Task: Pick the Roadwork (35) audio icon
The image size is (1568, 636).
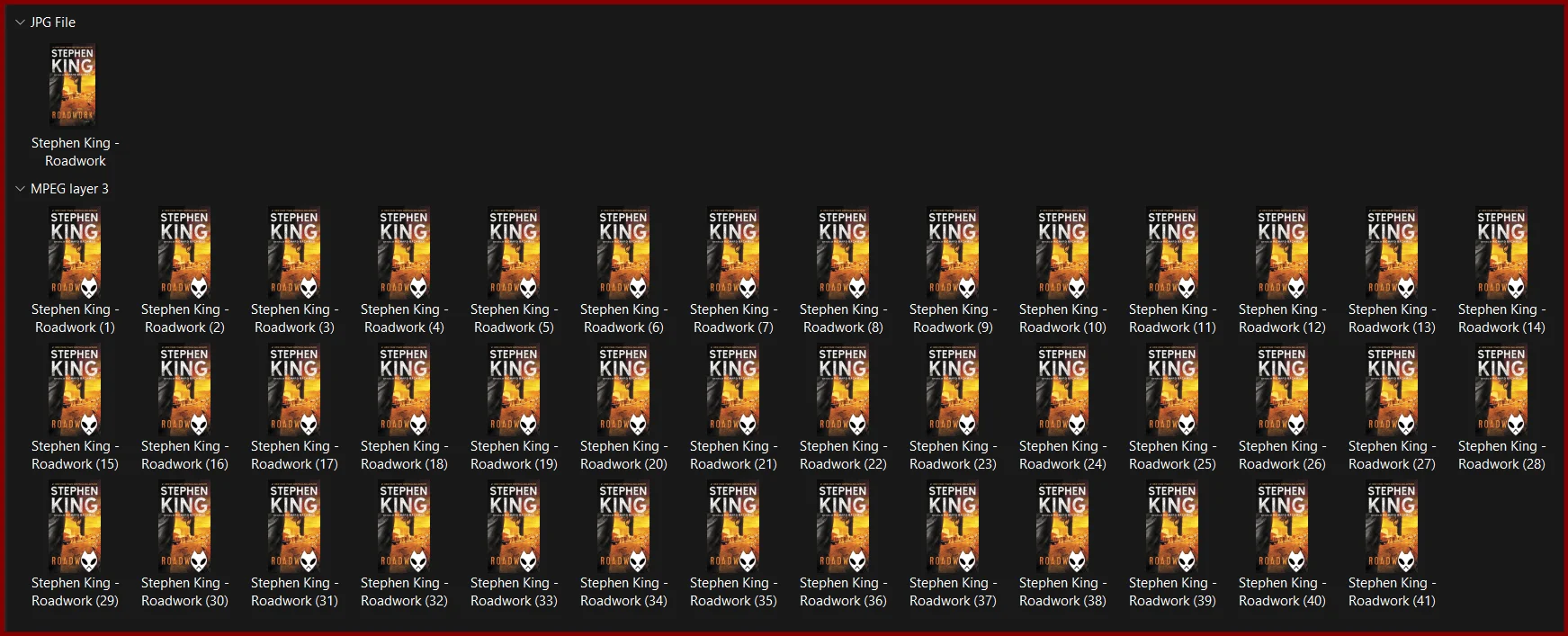Action: pyautogui.click(x=733, y=527)
